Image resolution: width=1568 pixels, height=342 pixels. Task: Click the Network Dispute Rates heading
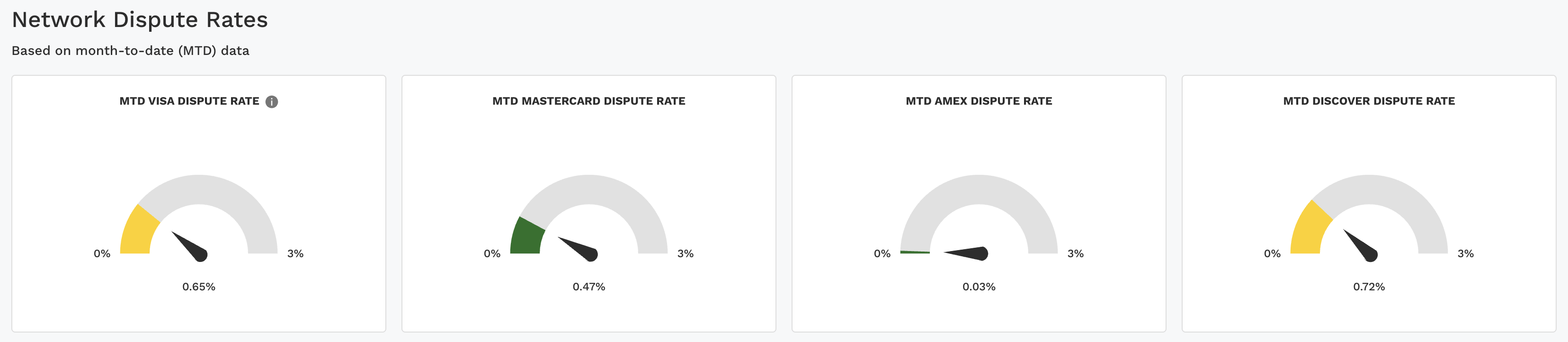coord(139,20)
